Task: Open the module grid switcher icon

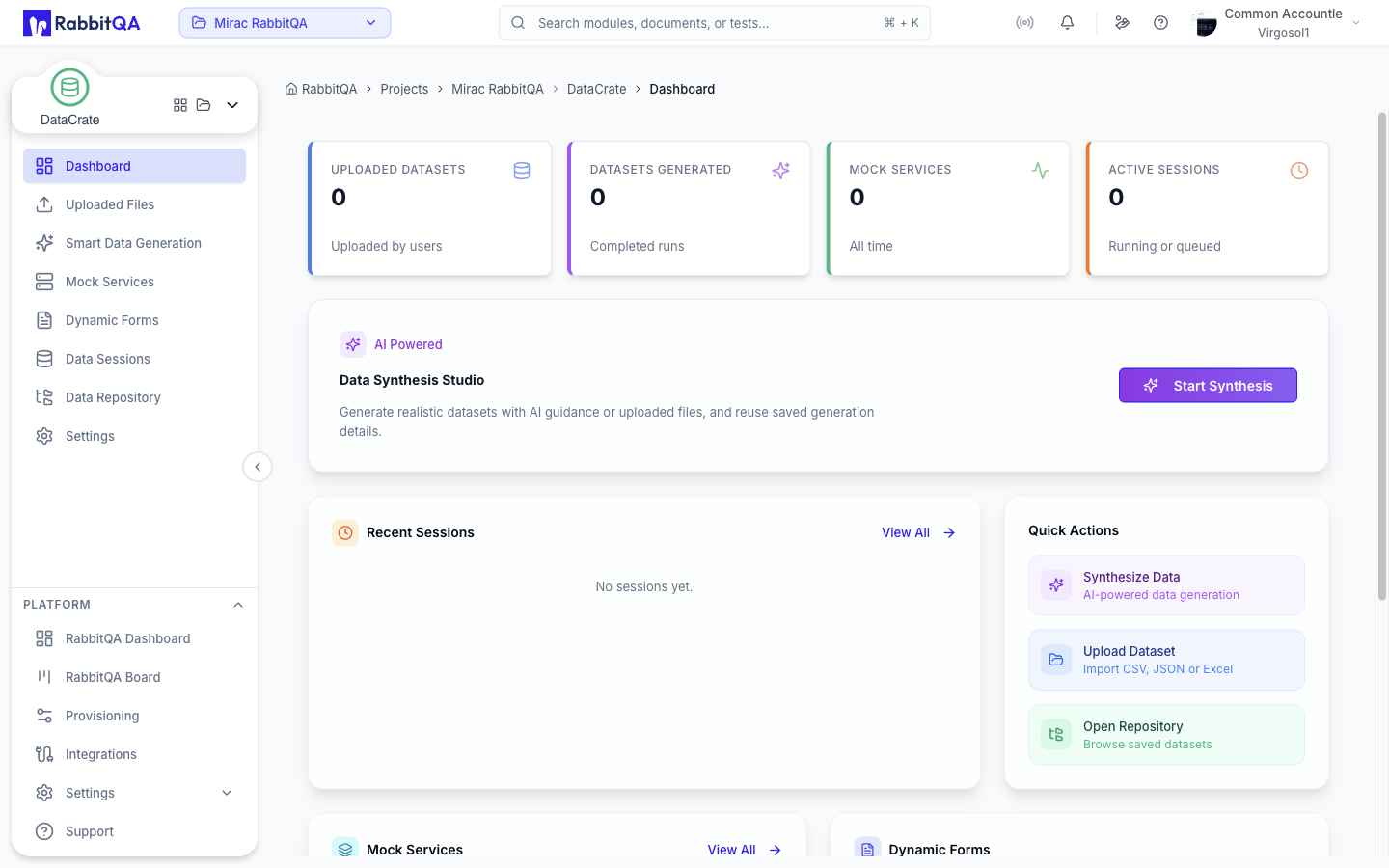Action: click(180, 105)
